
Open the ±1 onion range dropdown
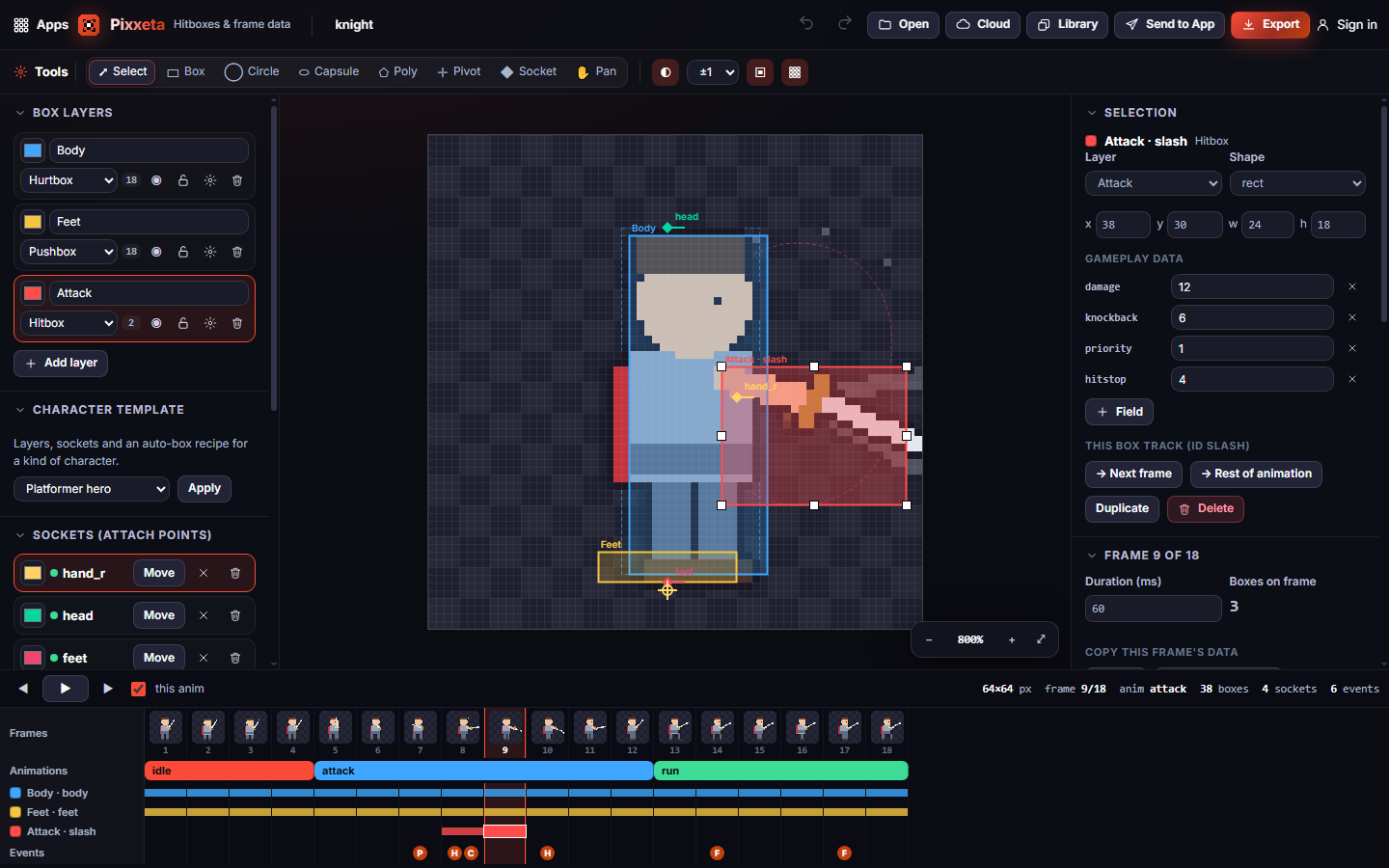[713, 72]
